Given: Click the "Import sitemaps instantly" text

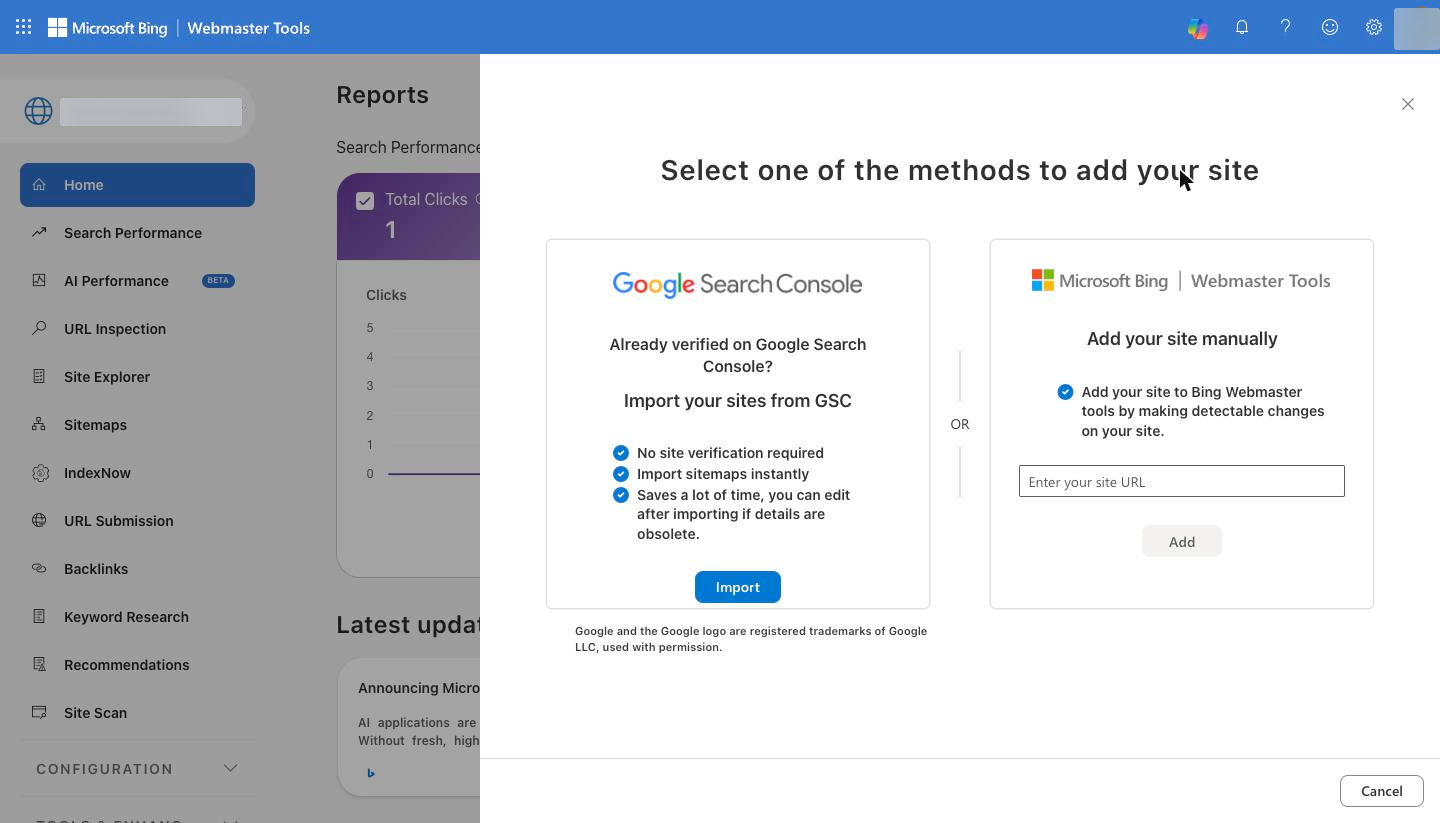Looking at the screenshot, I should [723, 474].
